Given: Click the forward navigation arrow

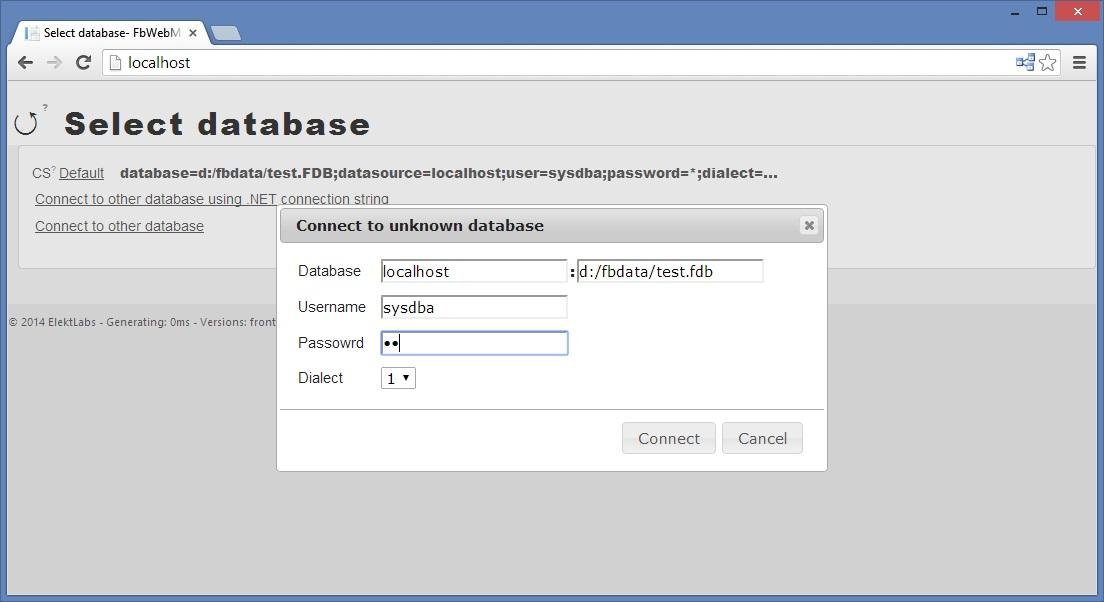Looking at the screenshot, I should (x=54, y=62).
